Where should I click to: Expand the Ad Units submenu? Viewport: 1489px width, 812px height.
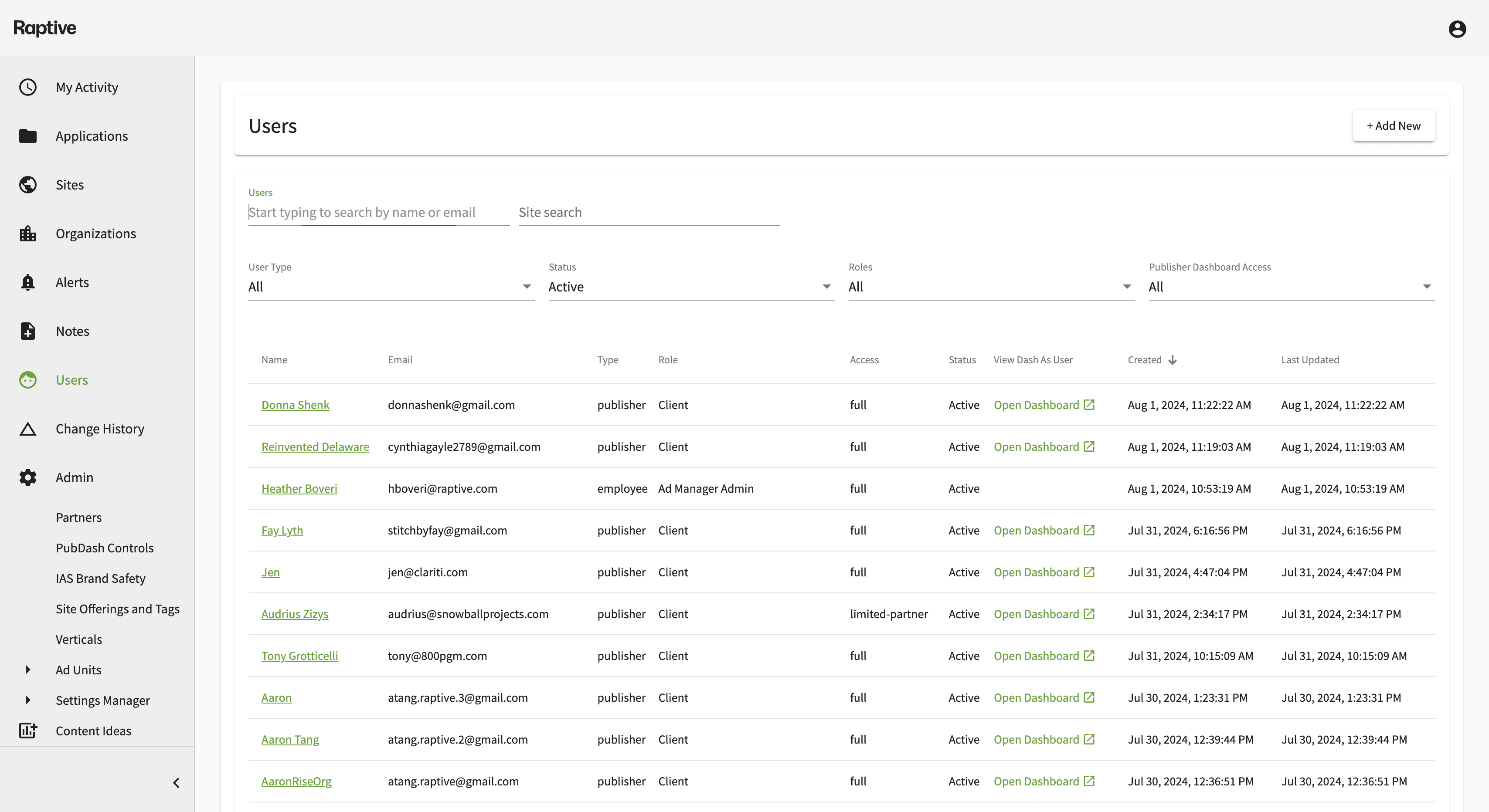28,670
